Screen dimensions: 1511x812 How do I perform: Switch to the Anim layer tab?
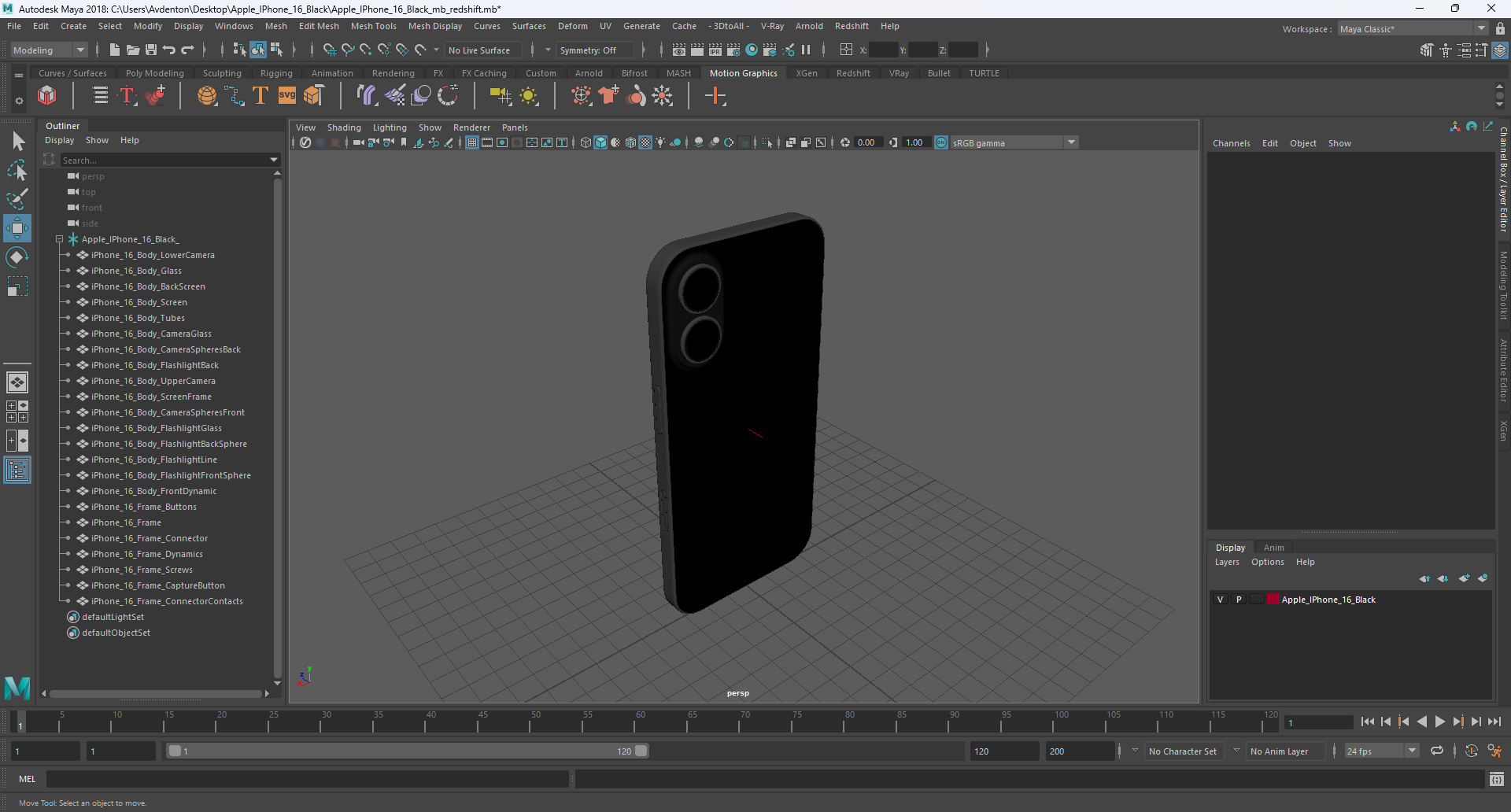[x=1273, y=548]
